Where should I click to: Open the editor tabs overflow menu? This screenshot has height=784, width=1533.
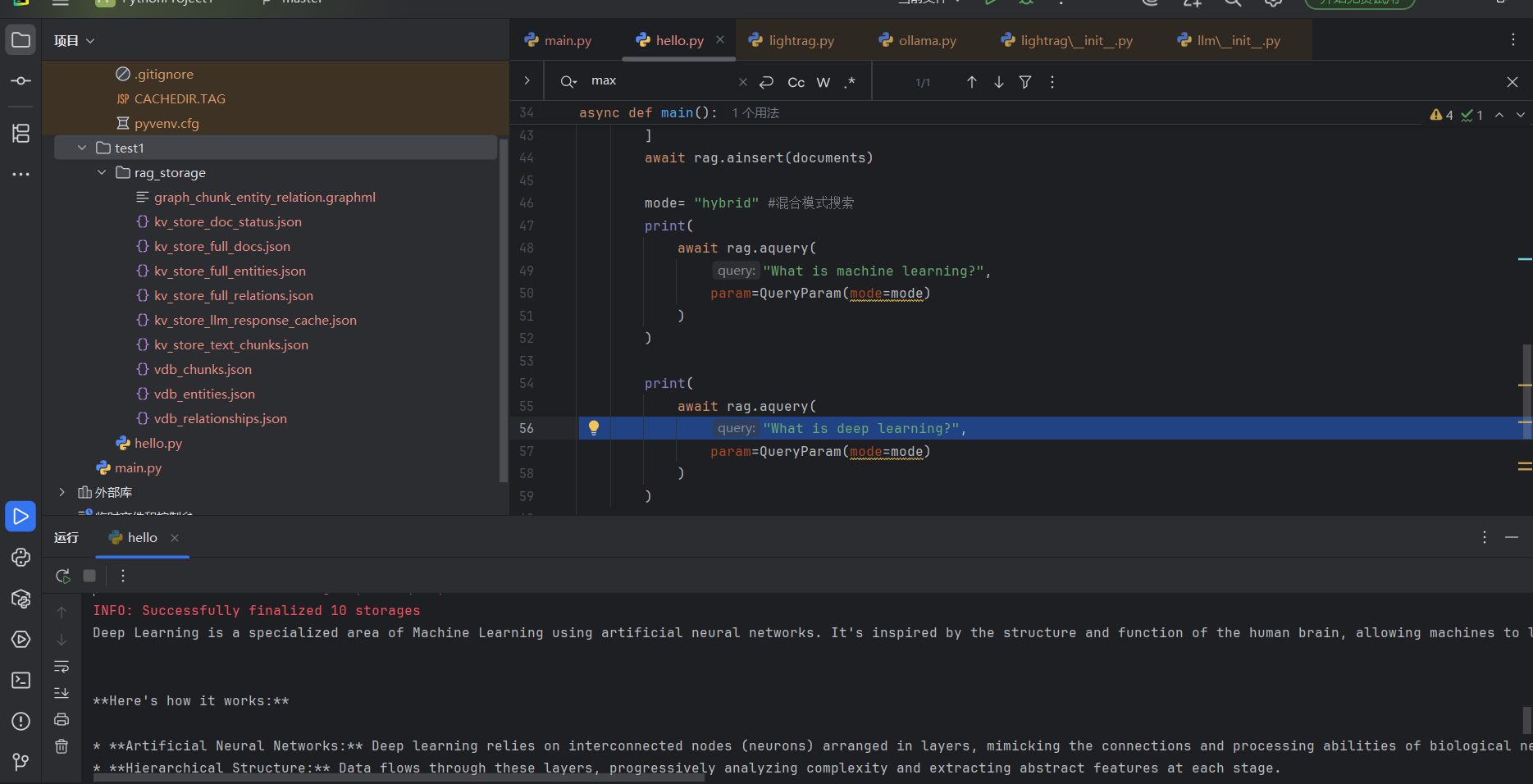pos(1513,40)
